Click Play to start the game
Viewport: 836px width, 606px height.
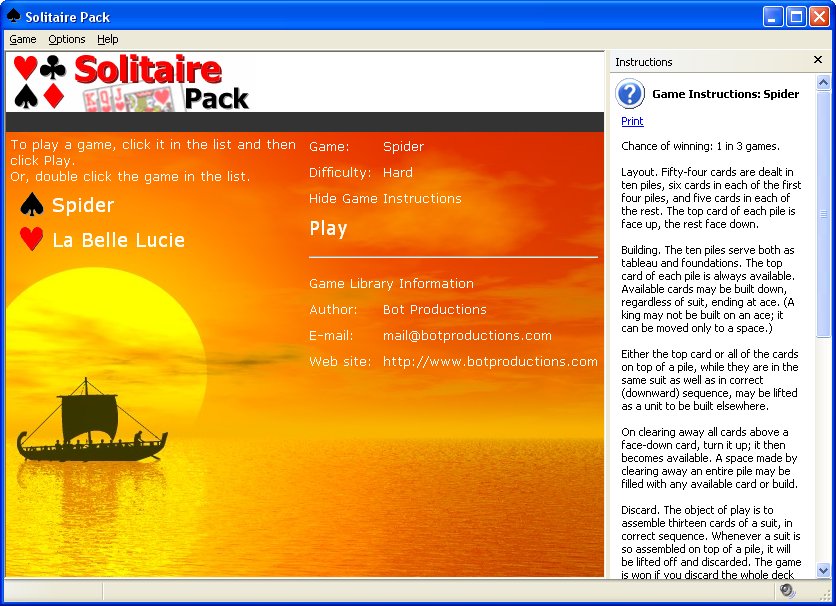pos(328,229)
